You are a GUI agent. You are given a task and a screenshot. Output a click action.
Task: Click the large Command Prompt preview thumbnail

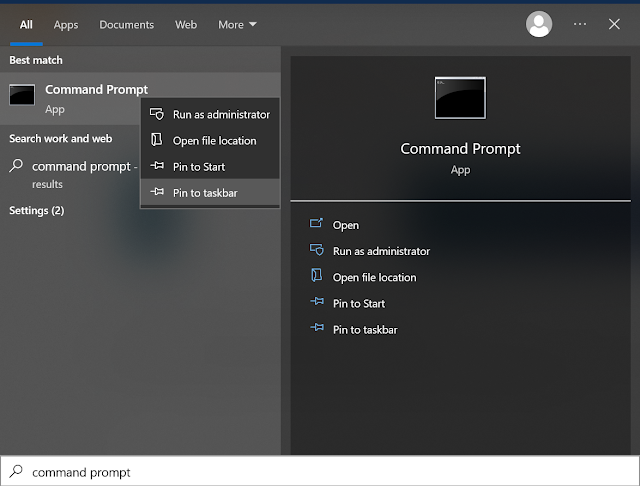(x=460, y=98)
